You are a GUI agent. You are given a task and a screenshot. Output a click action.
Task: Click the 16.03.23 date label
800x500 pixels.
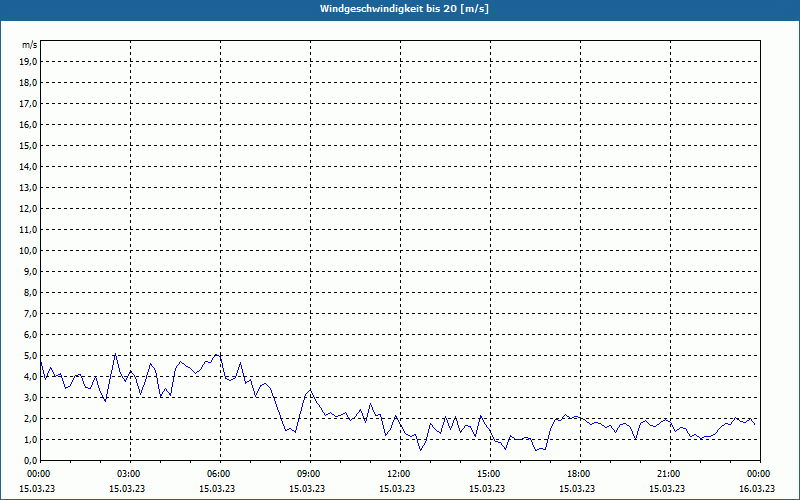[757, 488]
